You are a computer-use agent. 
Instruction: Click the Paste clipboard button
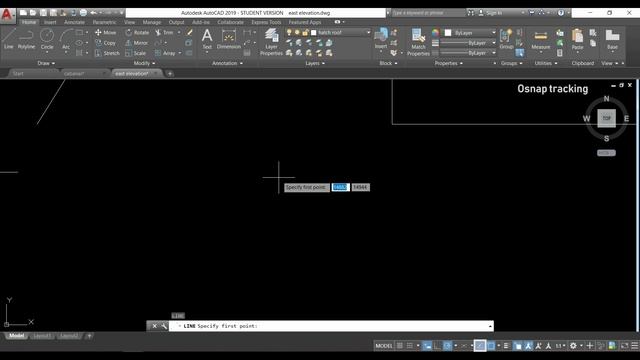577,39
